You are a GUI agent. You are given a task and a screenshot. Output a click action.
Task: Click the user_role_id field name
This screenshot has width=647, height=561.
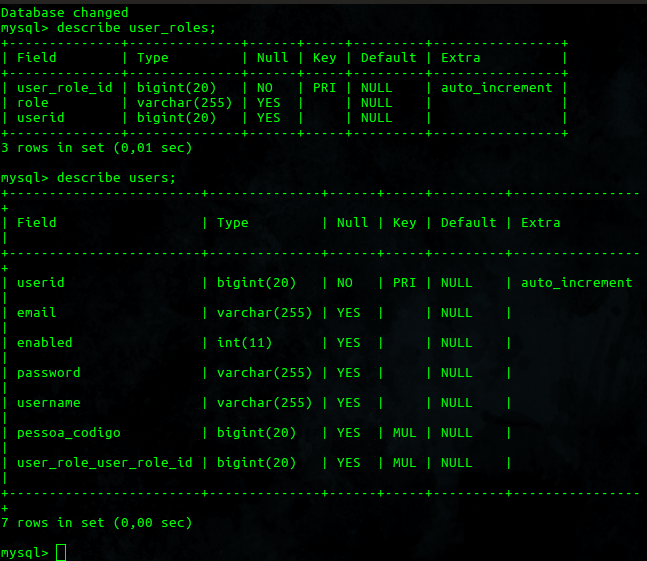[x=65, y=88]
